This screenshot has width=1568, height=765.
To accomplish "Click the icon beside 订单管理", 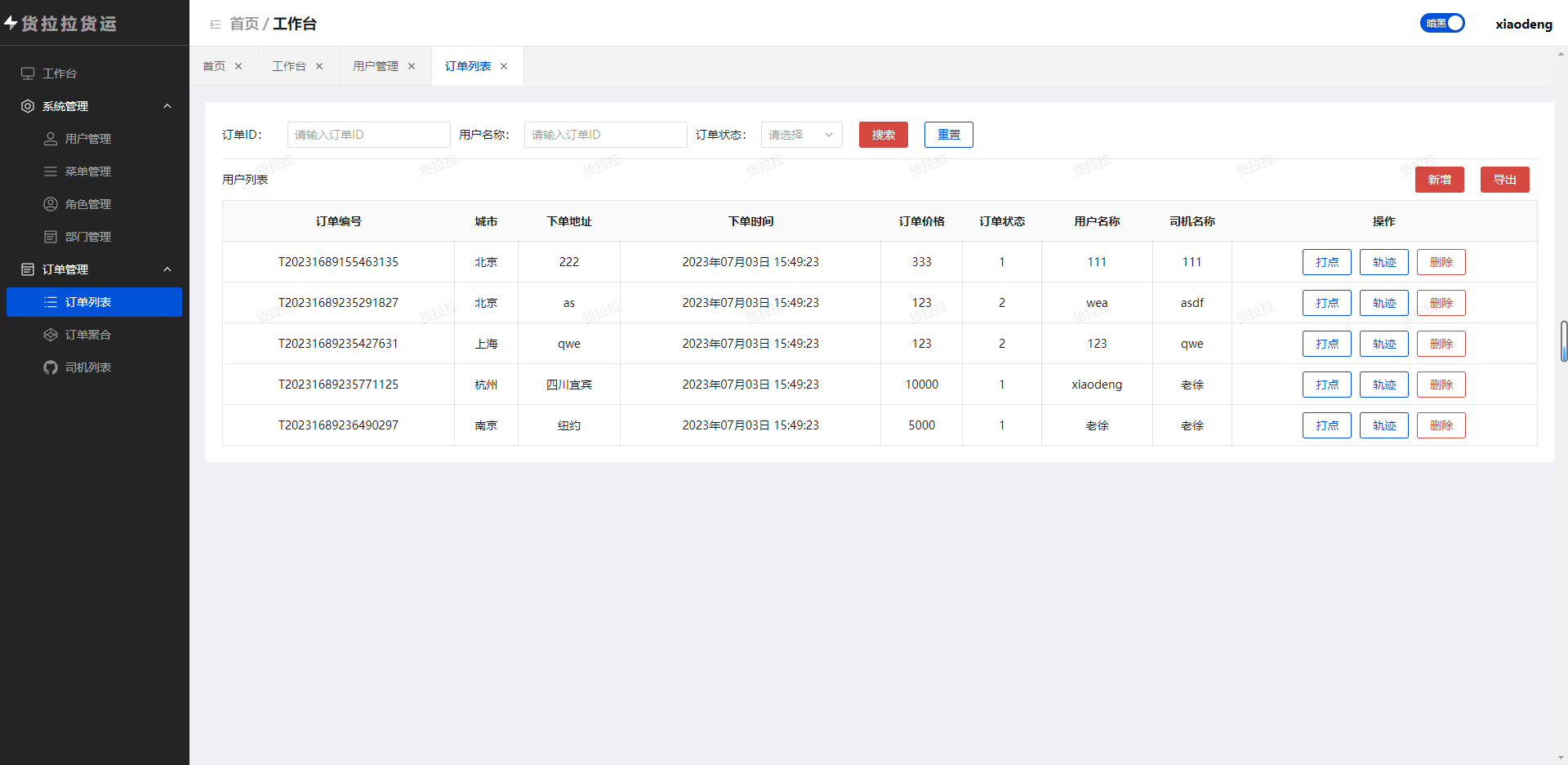I will (x=28, y=269).
